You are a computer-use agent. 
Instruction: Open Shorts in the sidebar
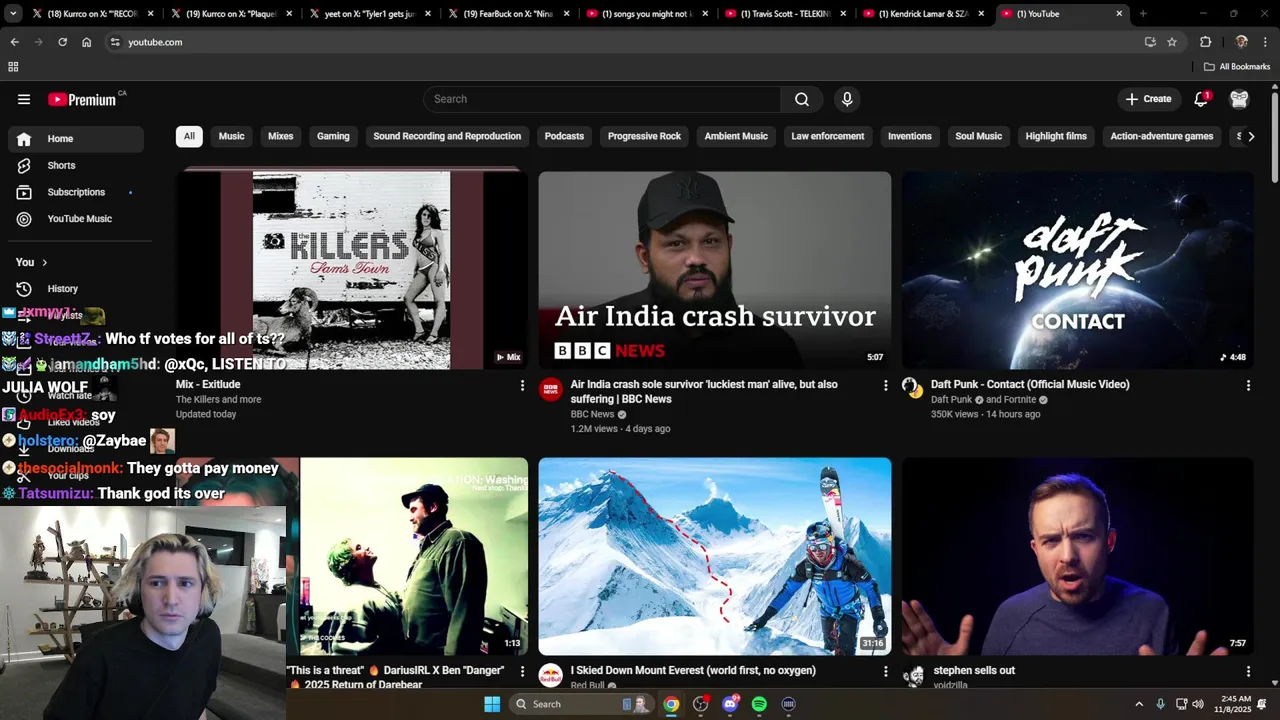tap(76, 165)
